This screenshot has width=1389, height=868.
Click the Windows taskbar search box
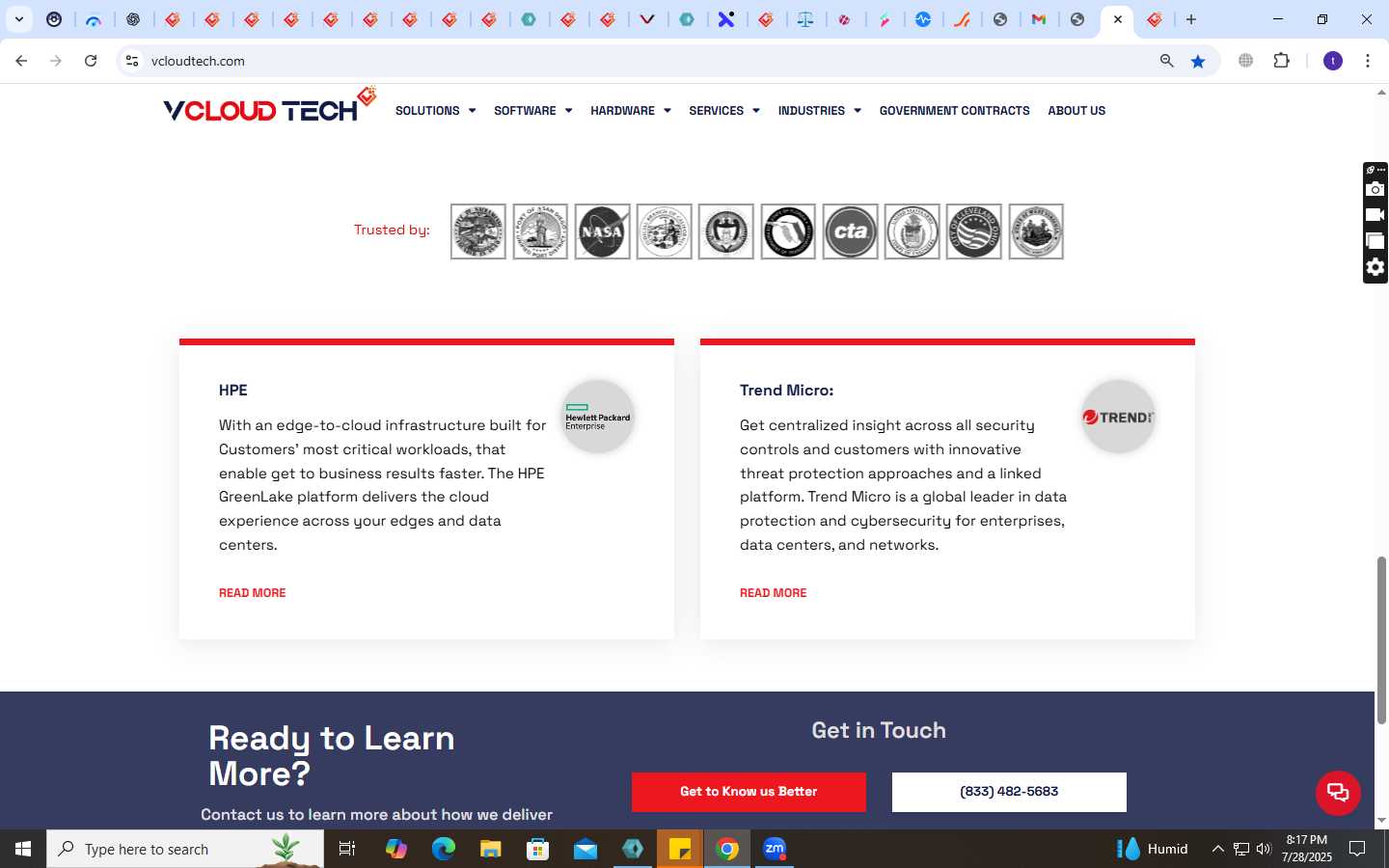(185, 849)
